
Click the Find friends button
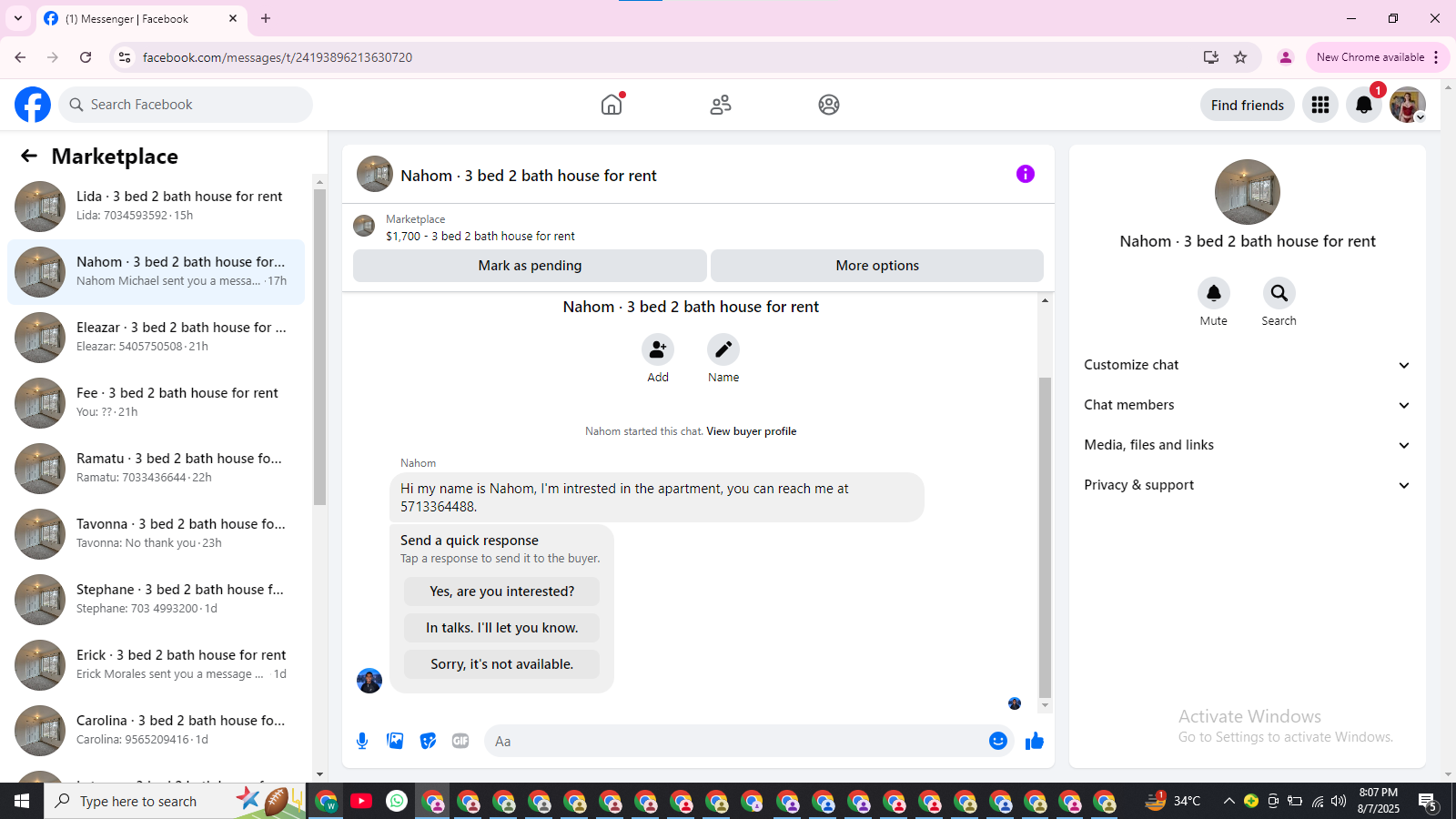(x=1248, y=105)
